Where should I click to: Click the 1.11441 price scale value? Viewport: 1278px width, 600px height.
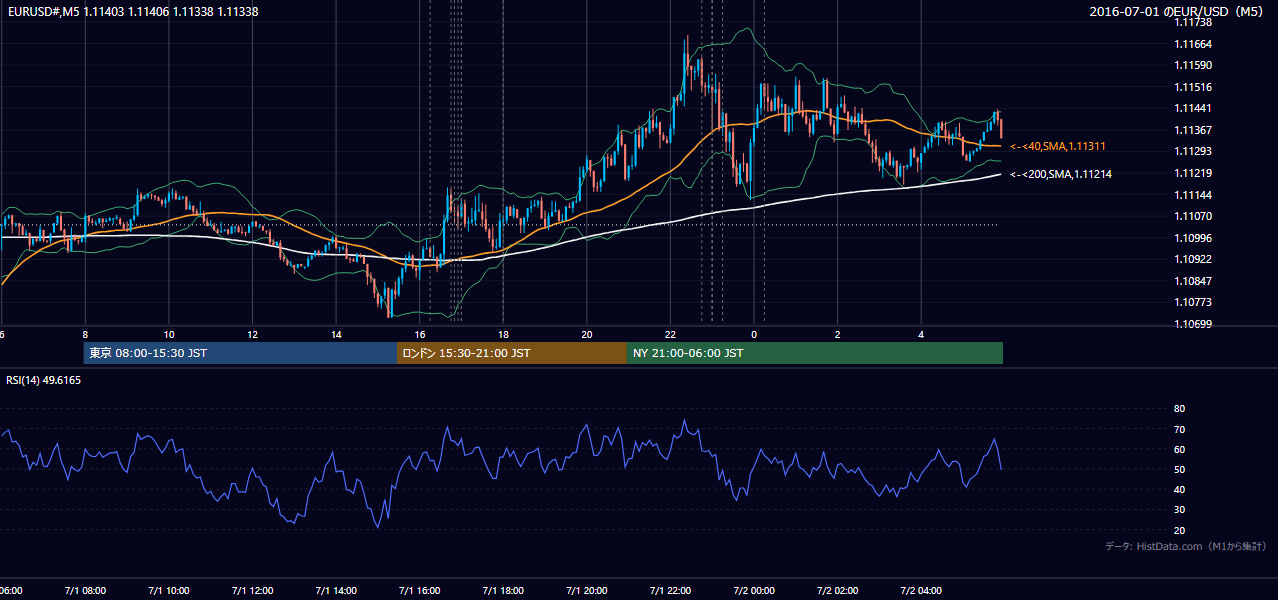1192,108
